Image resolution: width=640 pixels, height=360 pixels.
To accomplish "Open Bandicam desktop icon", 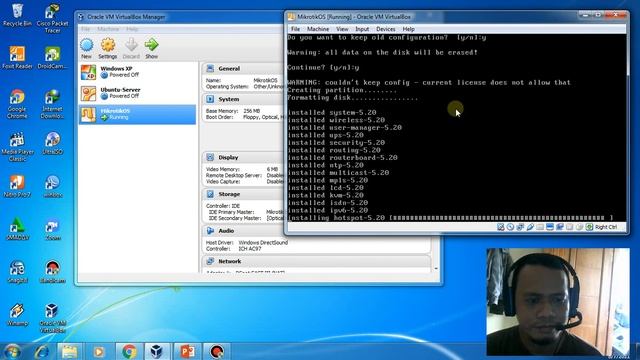I will pos(52,272).
